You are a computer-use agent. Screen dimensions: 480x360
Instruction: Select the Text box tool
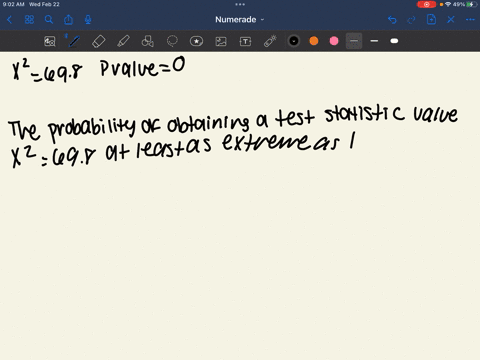245,41
